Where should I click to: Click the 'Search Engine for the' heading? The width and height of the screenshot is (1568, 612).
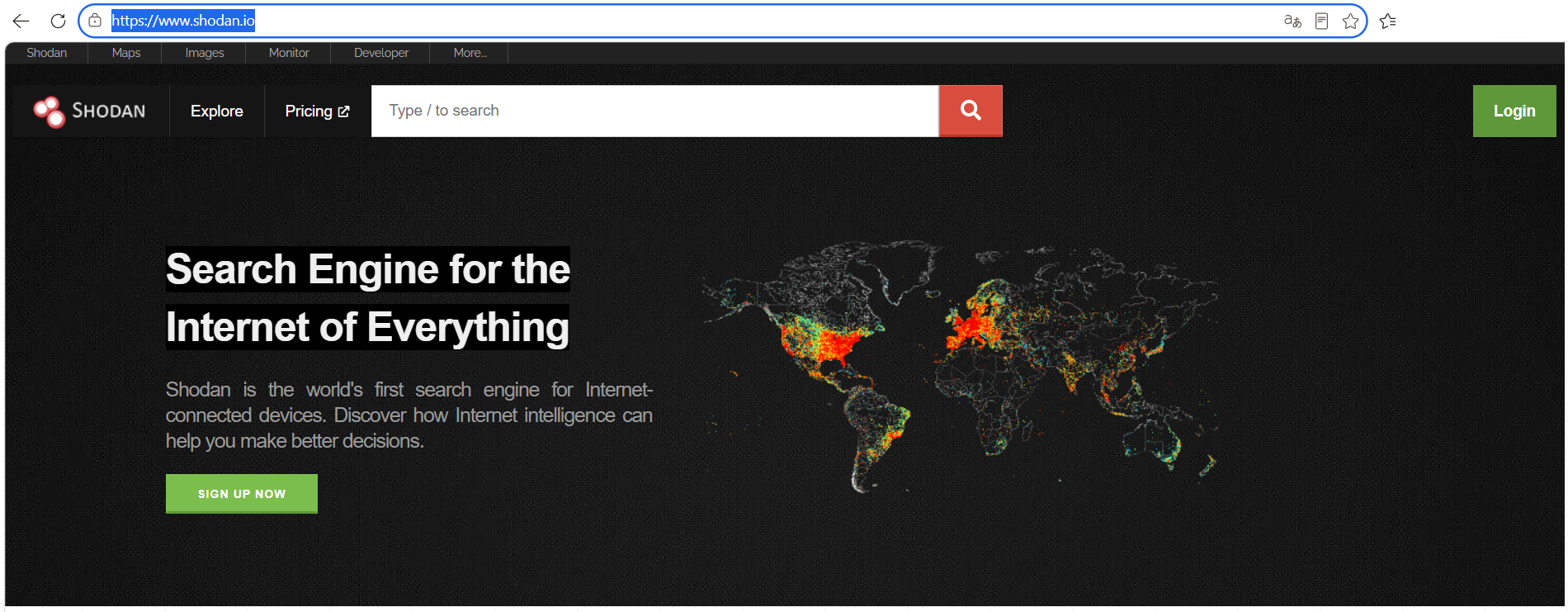368,269
